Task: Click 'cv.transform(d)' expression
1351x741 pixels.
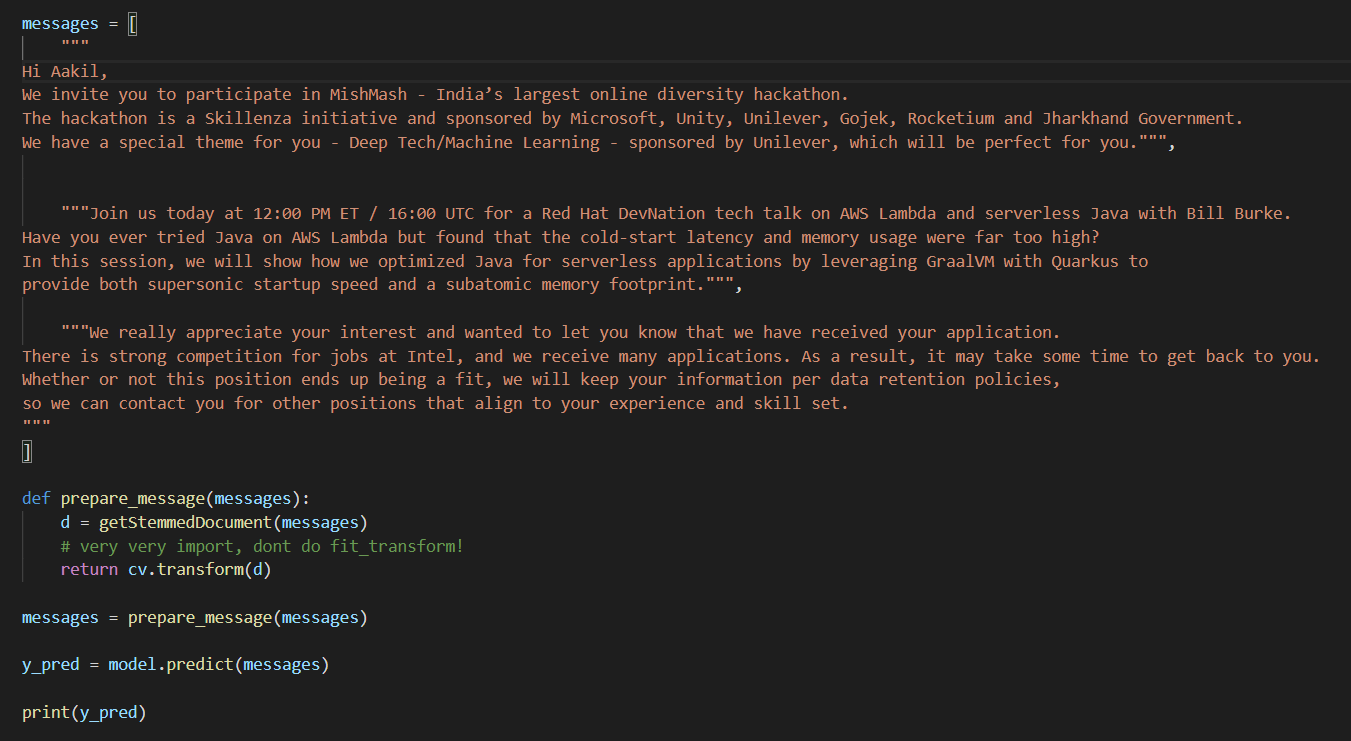Action: [200, 571]
